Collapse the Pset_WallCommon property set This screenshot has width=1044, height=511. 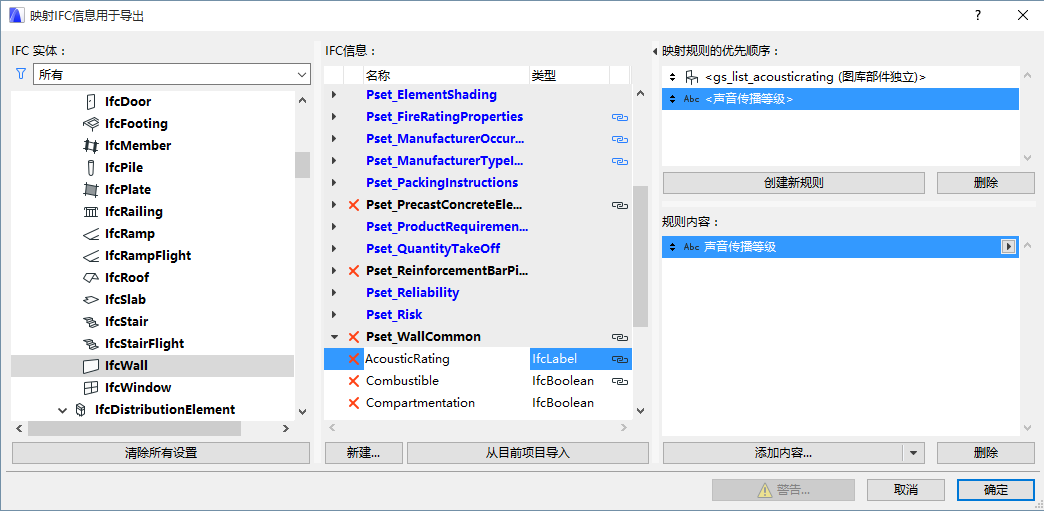click(334, 337)
